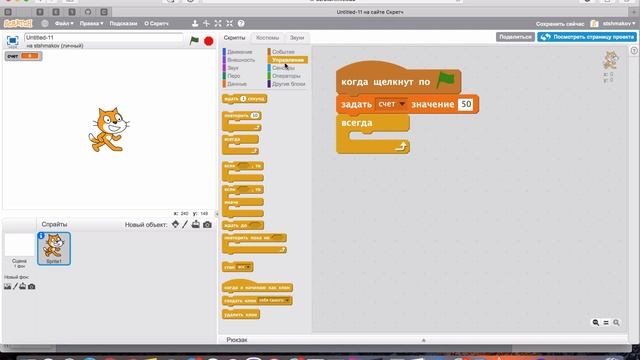
Task: Upload backdrop from file
Action: click(x=23, y=287)
